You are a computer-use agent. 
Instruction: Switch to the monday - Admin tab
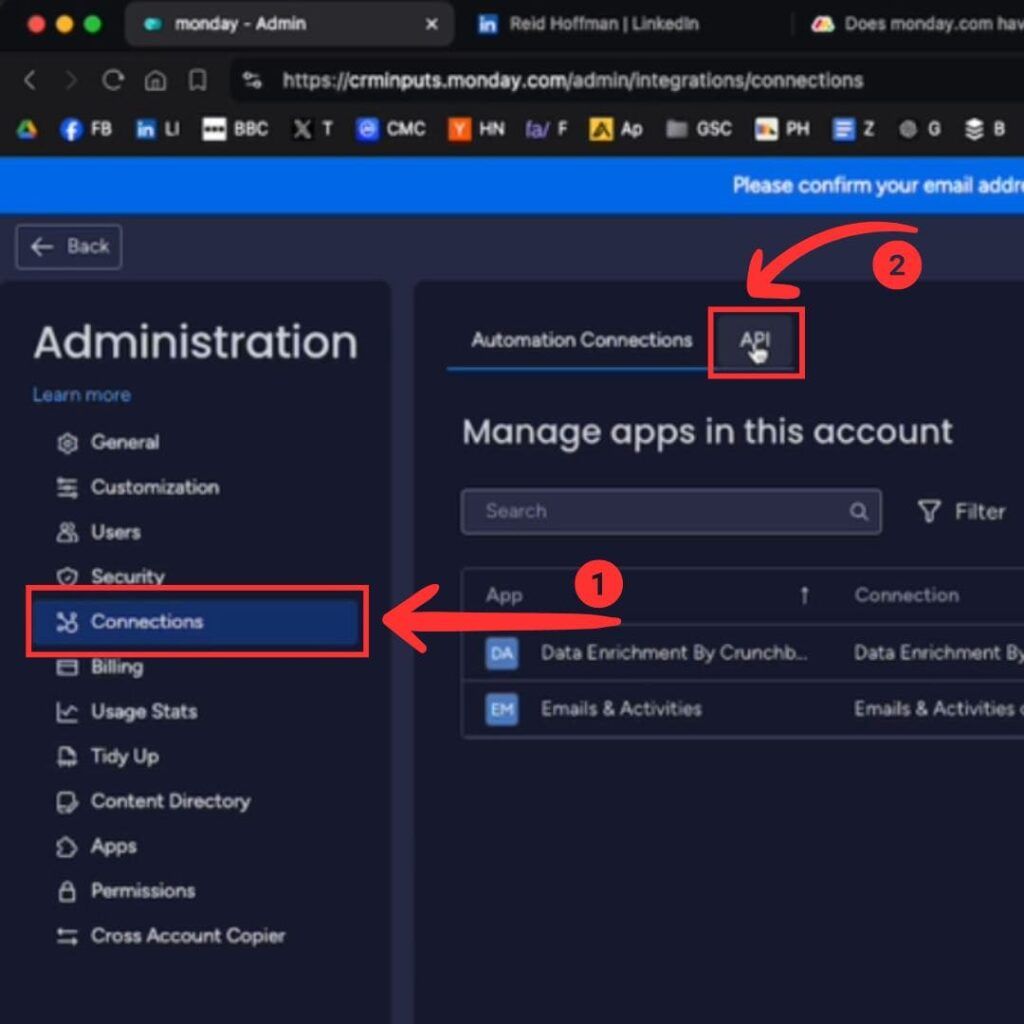point(287,24)
